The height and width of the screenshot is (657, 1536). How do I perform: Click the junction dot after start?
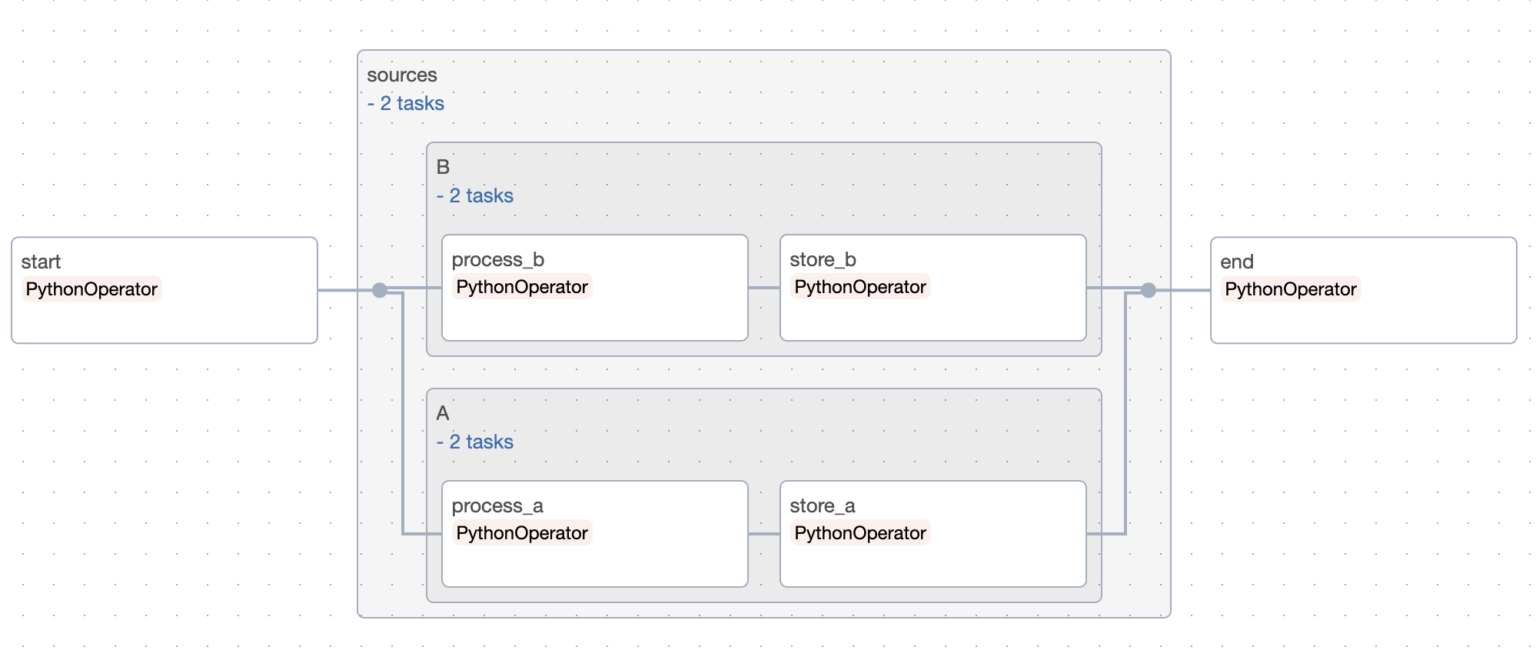[379, 290]
